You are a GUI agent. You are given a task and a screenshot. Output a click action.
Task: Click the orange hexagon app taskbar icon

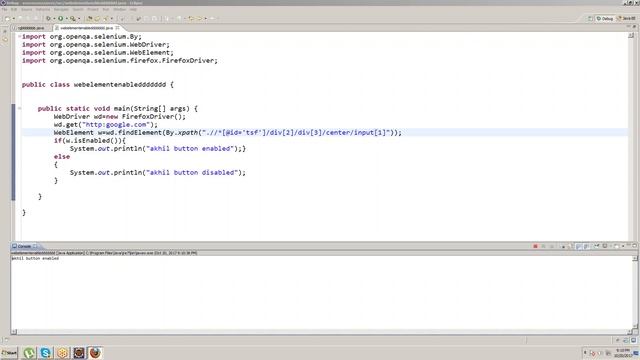coord(62,353)
